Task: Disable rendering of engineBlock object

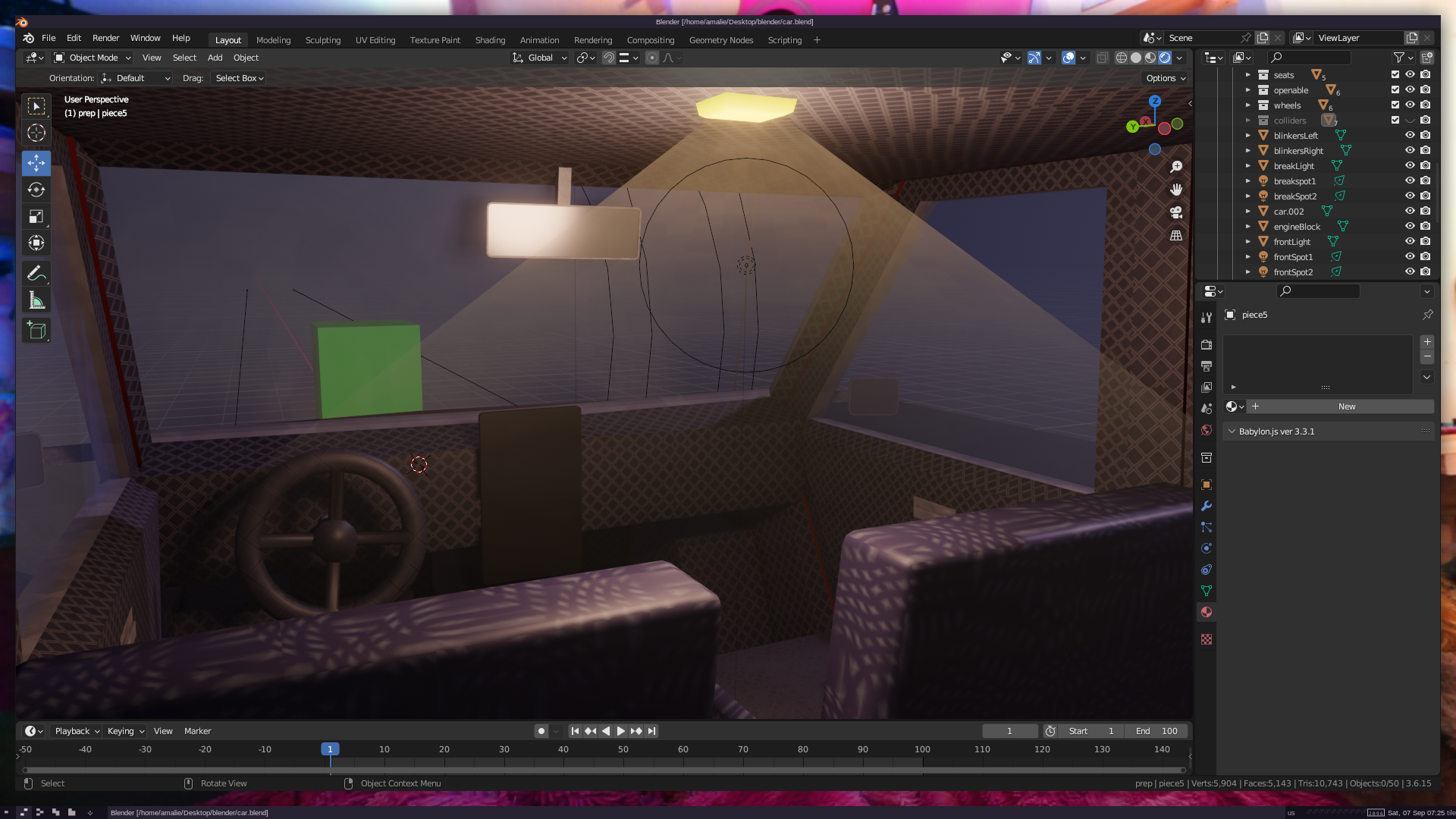Action: (x=1426, y=226)
